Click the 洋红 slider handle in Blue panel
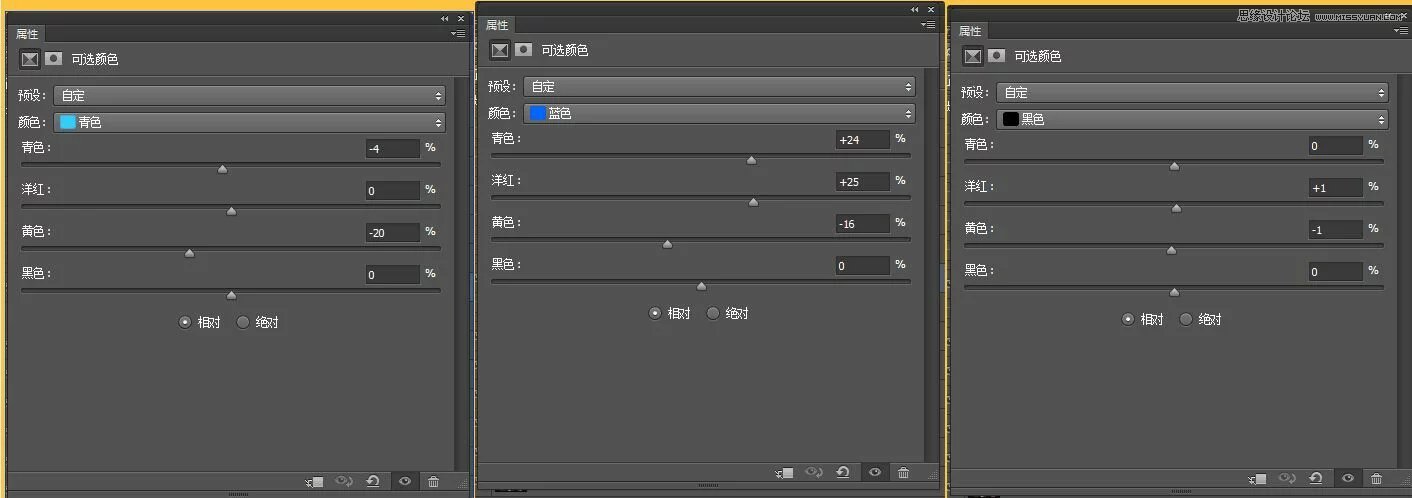The image size is (1412, 498). [753, 202]
